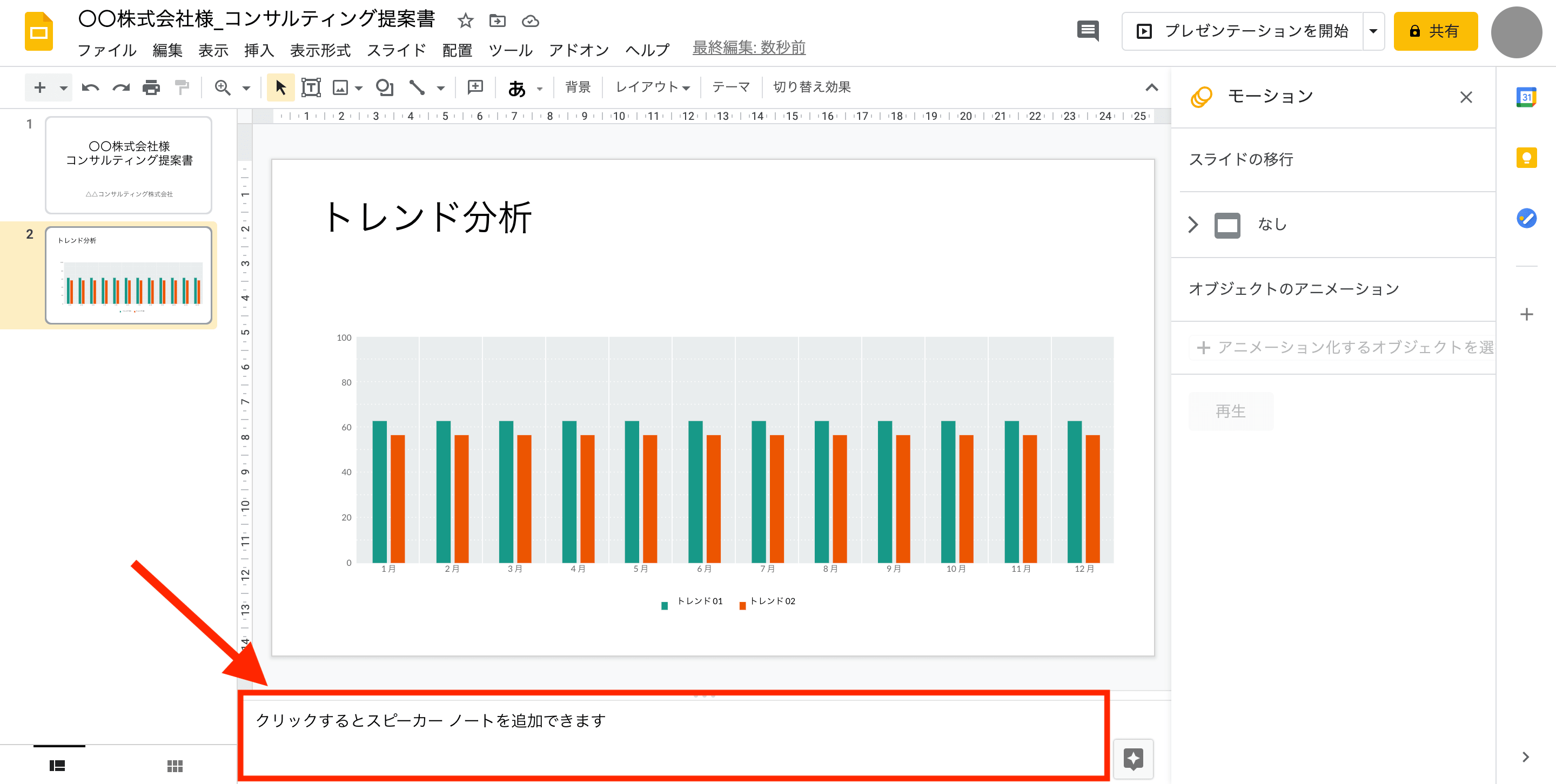Open the input tools dropdown arrow
The image size is (1556, 784).
(x=539, y=89)
